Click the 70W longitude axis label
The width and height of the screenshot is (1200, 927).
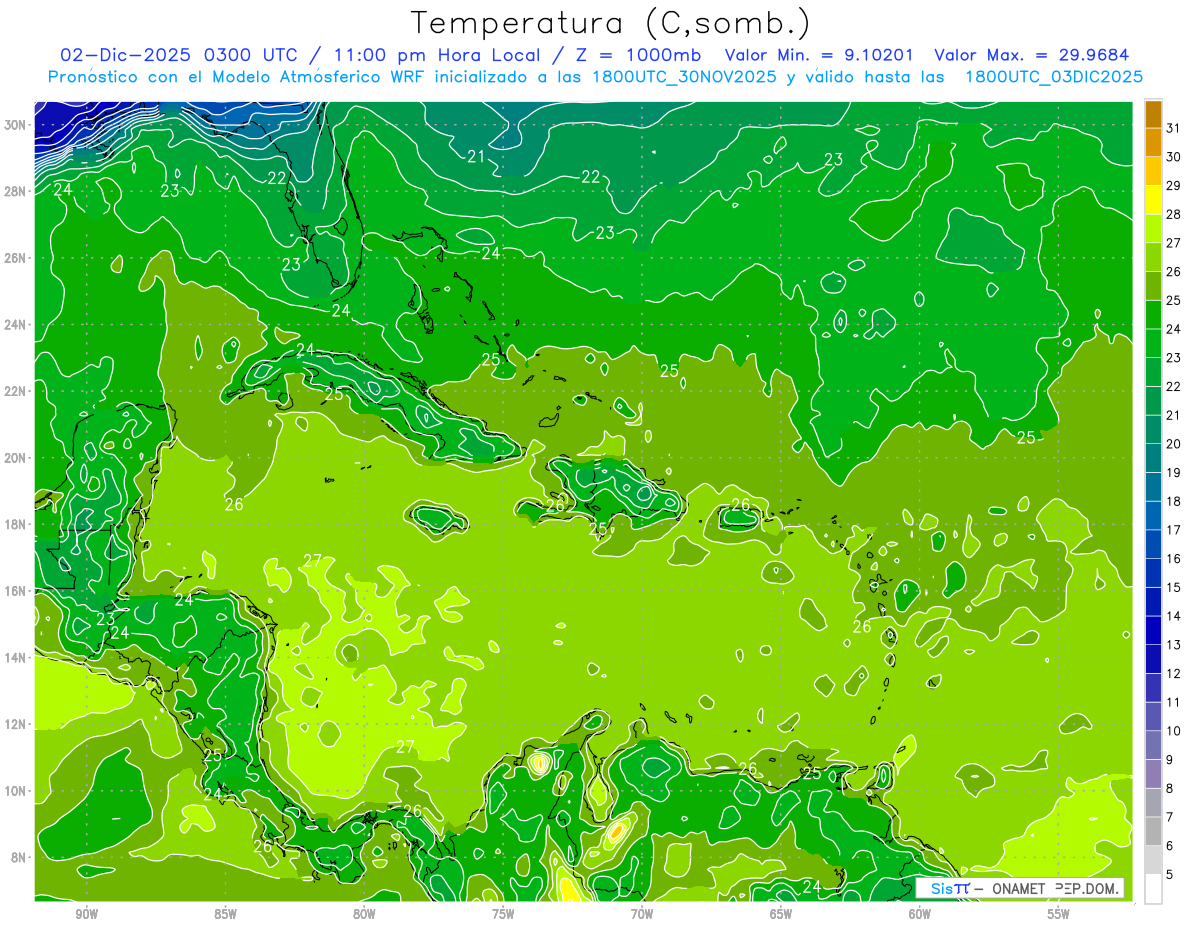click(x=642, y=914)
